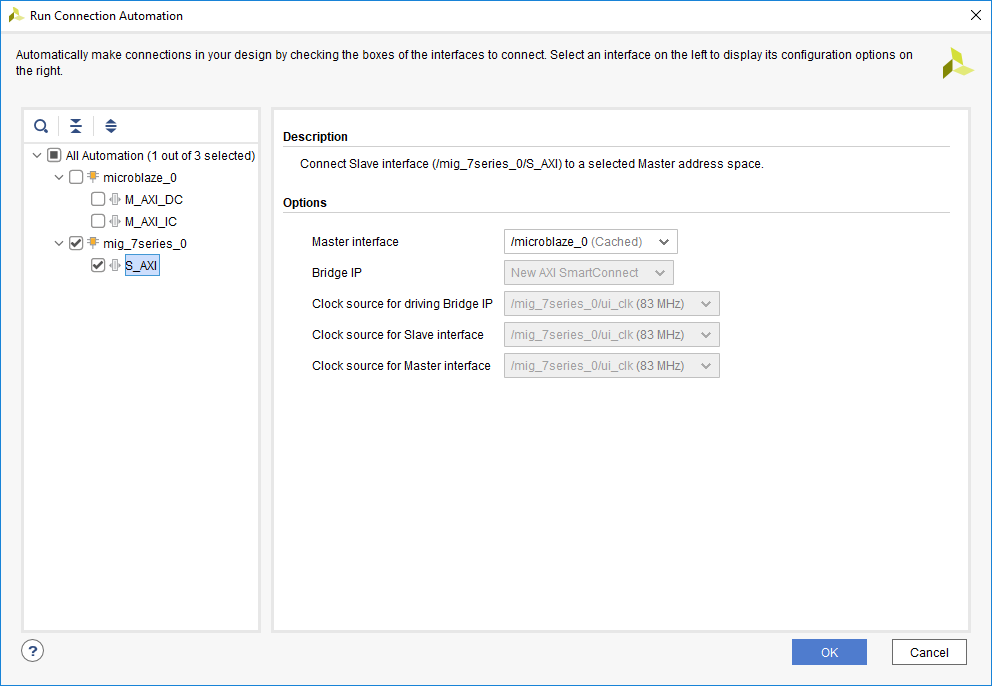Viewport: 992px width, 686px height.
Task: Open the Bridge IP dropdown
Action: point(588,273)
